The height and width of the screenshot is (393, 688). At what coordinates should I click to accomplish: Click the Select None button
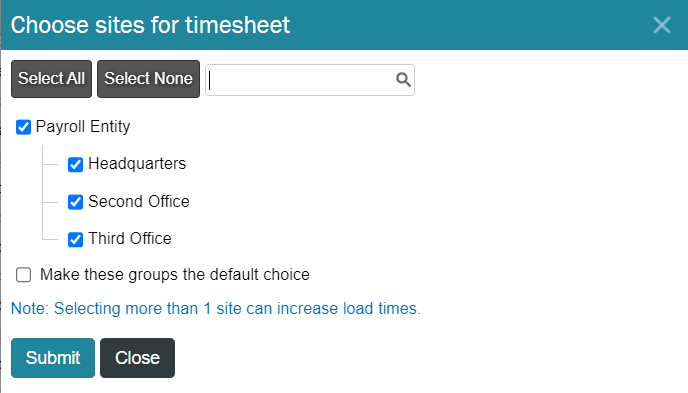click(148, 79)
